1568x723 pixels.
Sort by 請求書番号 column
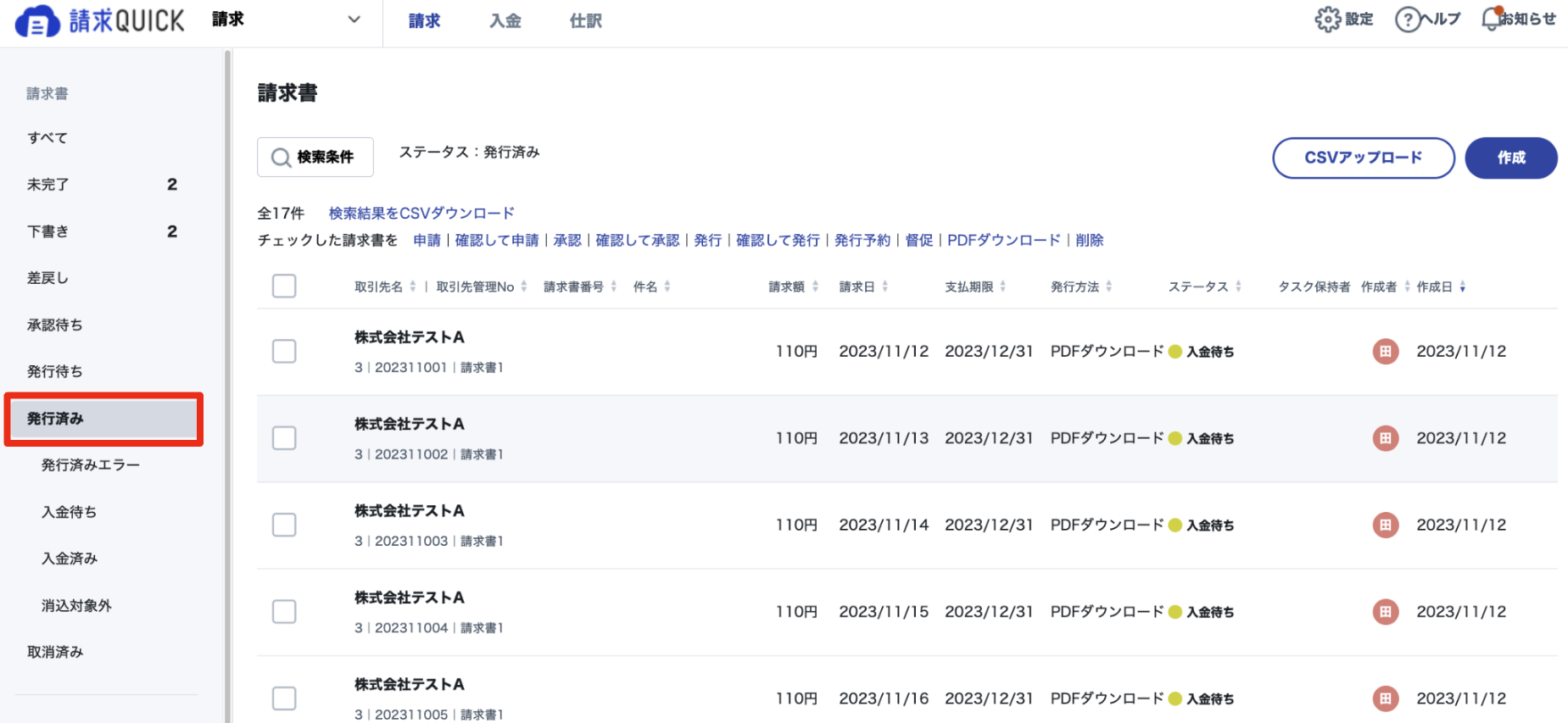click(x=614, y=286)
